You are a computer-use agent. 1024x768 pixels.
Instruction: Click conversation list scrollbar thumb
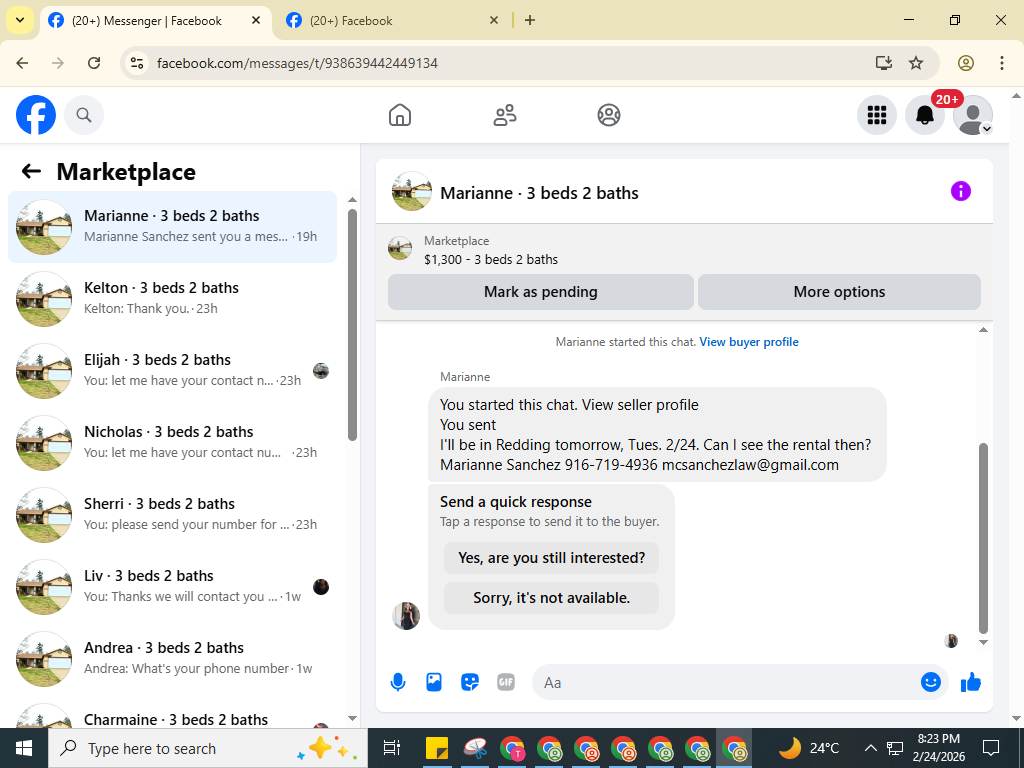pyautogui.click(x=353, y=325)
